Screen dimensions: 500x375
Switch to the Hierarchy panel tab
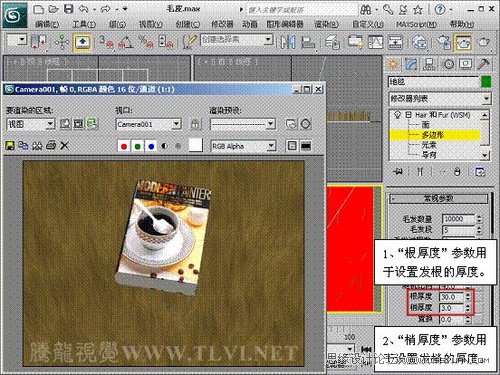[x=429, y=63]
